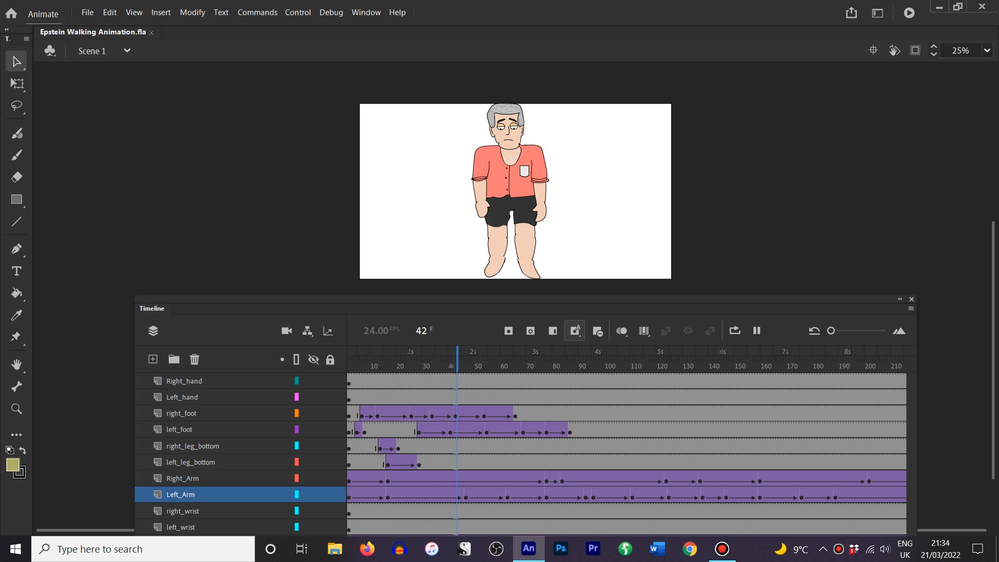This screenshot has width=999, height=562.
Task: Select the Bone tool
Action: (x=17, y=387)
